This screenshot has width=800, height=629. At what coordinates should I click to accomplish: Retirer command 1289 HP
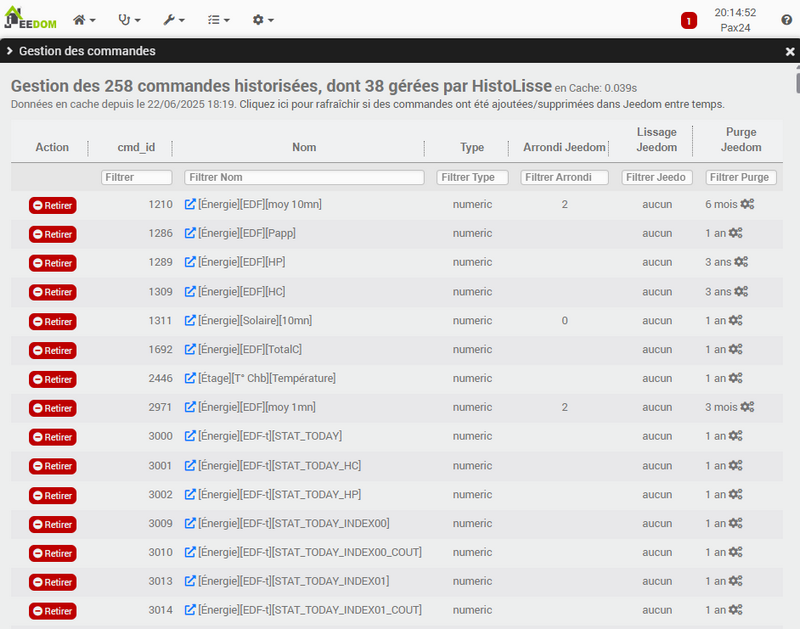point(53,263)
